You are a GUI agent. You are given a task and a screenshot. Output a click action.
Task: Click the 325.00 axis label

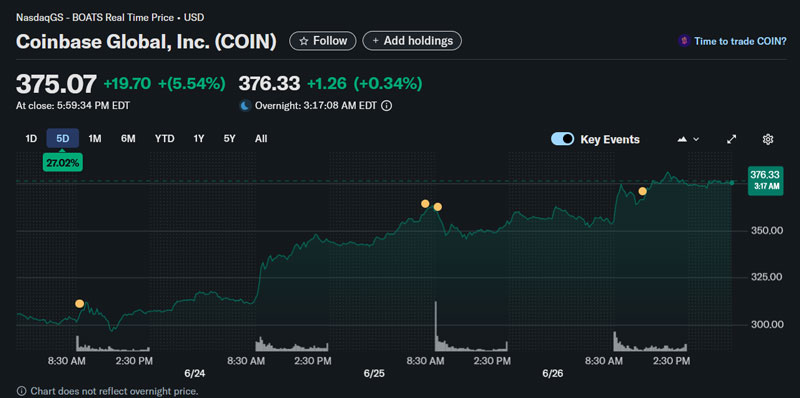767,278
